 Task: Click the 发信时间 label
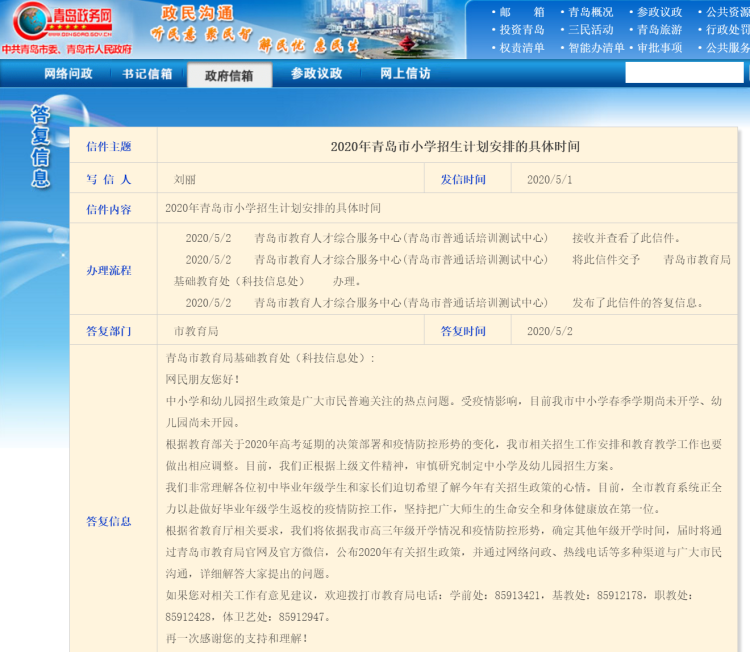click(463, 179)
